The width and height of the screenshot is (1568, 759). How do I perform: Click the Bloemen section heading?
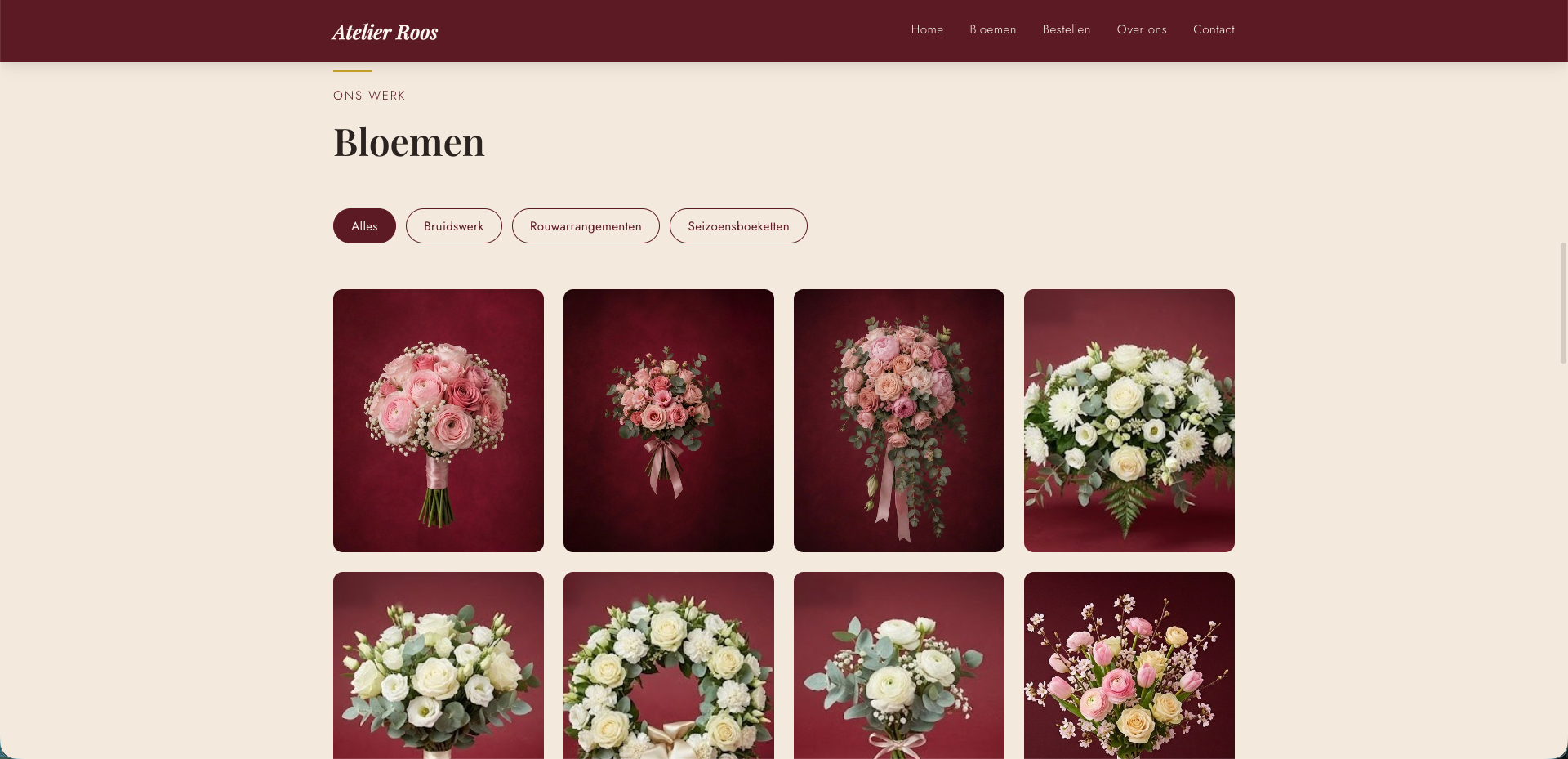pos(409,142)
